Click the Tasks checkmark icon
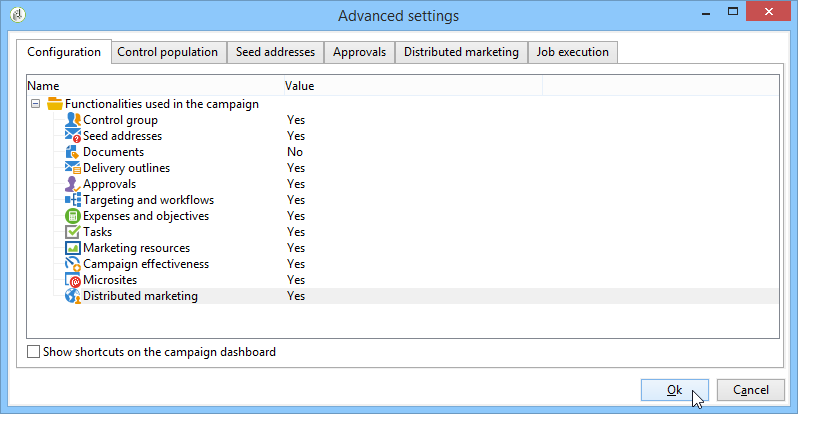The image size is (828, 443). coord(72,232)
